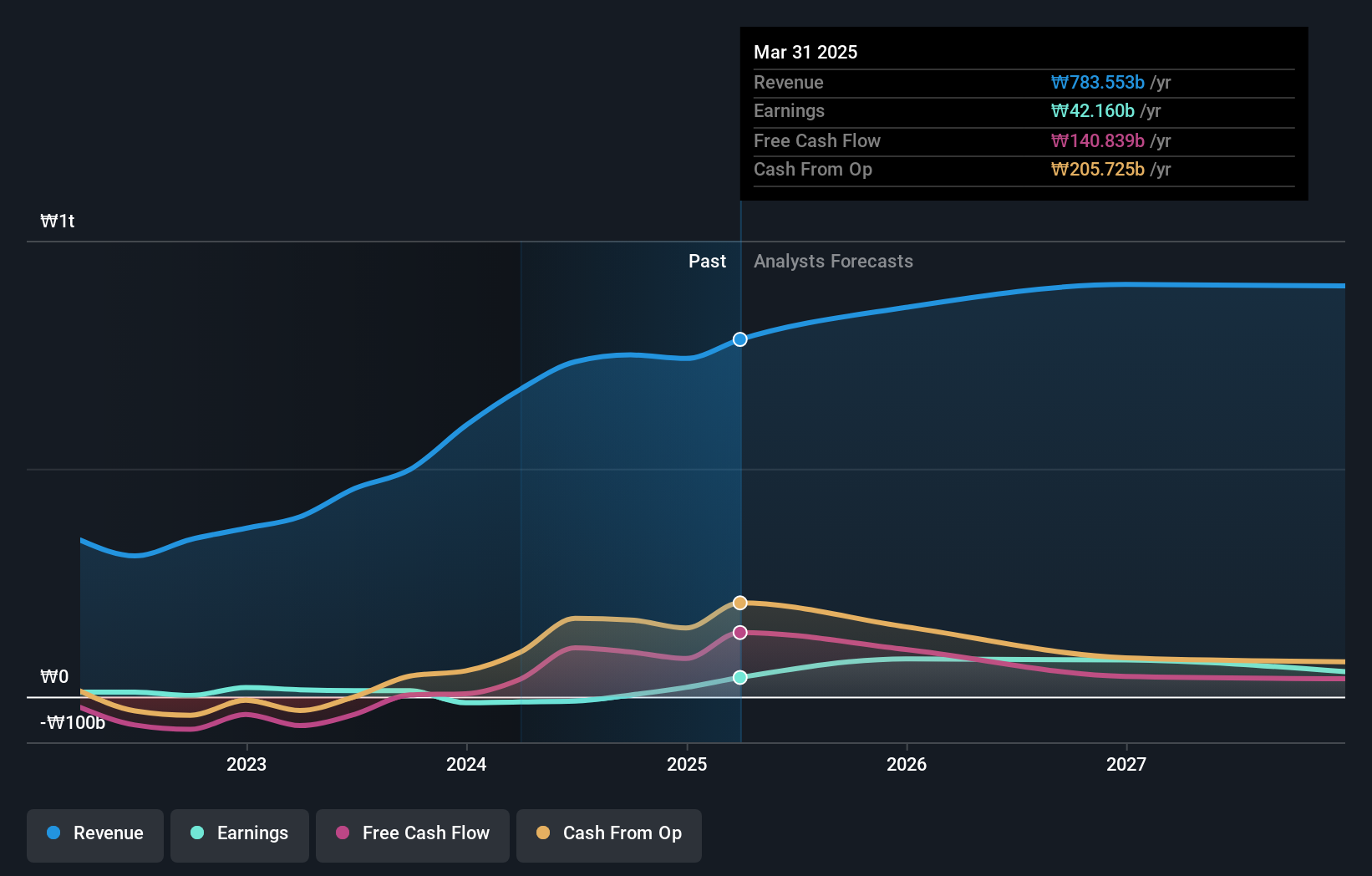The image size is (1372, 876).
Task: Click the Free Cash Flow legend dot
Action: click(343, 833)
